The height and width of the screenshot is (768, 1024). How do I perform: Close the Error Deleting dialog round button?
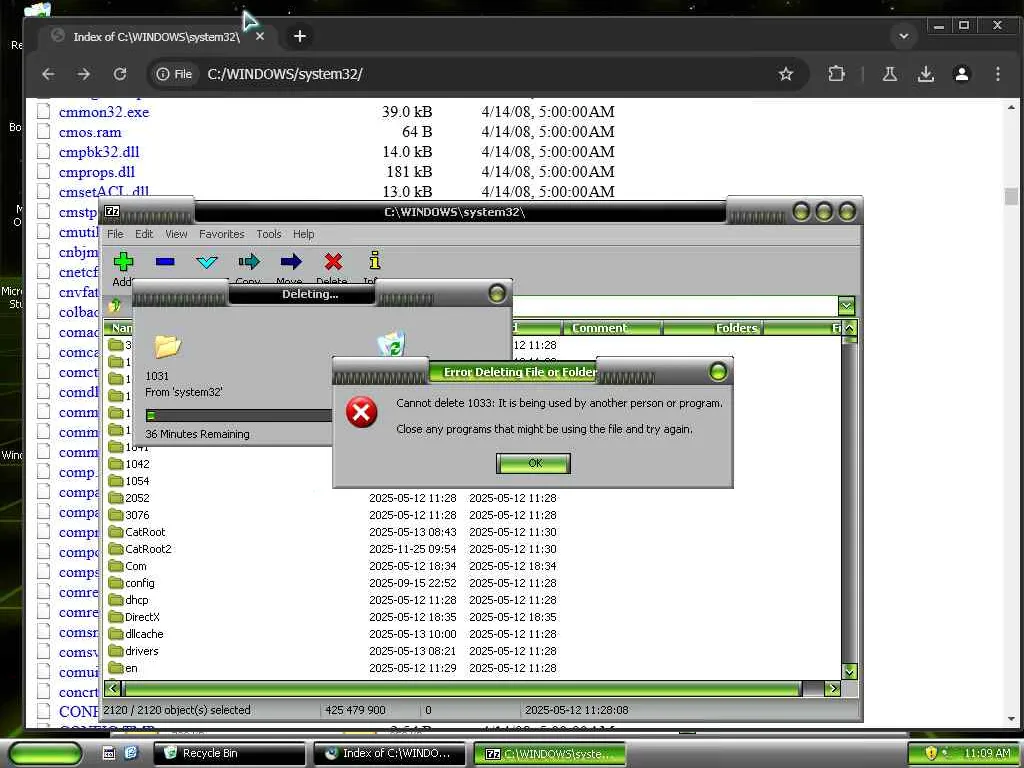pos(718,372)
